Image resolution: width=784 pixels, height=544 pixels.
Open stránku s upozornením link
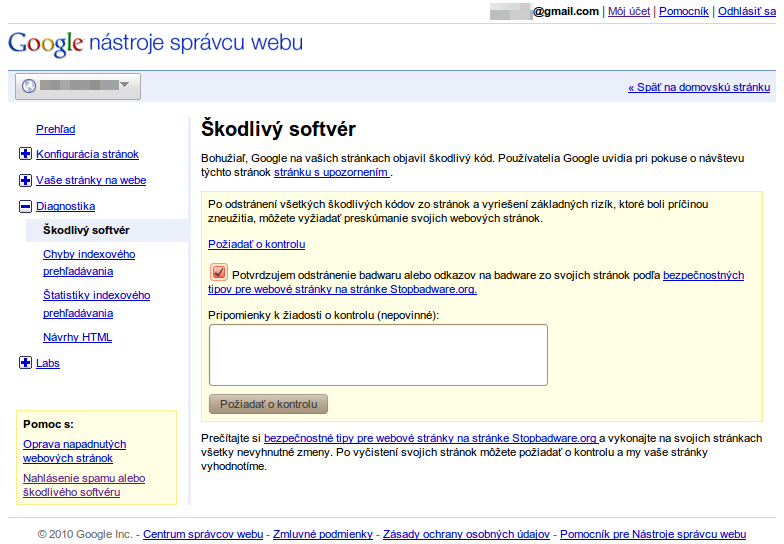tap(332, 172)
